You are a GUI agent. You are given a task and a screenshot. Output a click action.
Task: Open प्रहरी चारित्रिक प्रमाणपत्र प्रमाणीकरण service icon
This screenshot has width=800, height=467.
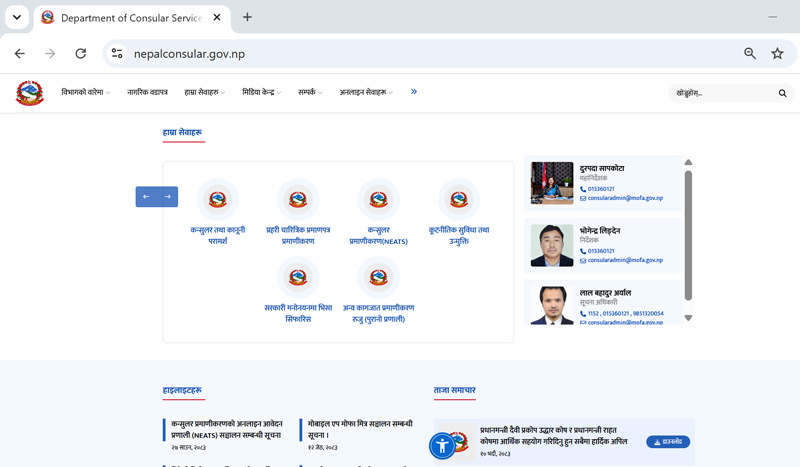[x=298, y=199]
